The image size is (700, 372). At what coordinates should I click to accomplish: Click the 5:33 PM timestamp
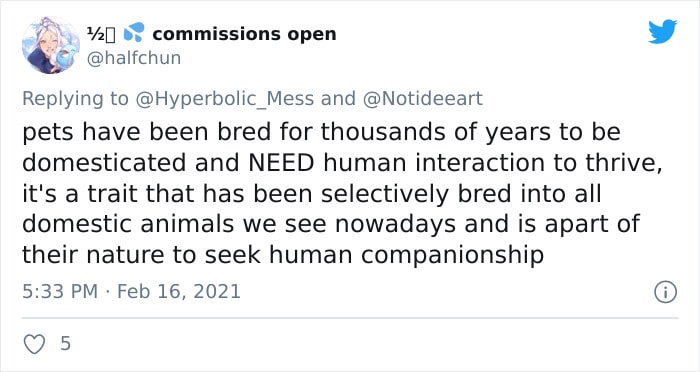[60, 292]
